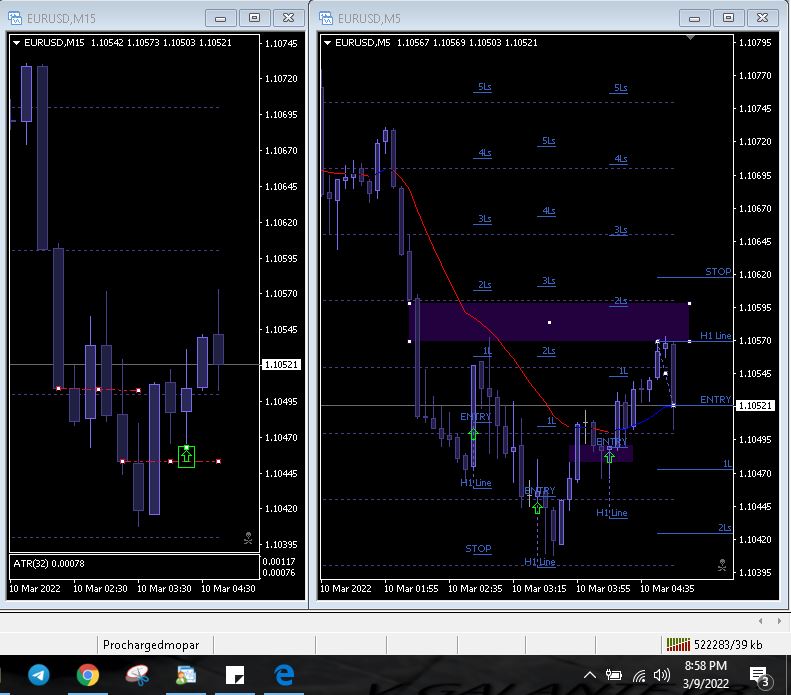791x695 pixels.
Task: Click the green arrow in M15 chart
Action: pyautogui.click(x=186, y=456)
